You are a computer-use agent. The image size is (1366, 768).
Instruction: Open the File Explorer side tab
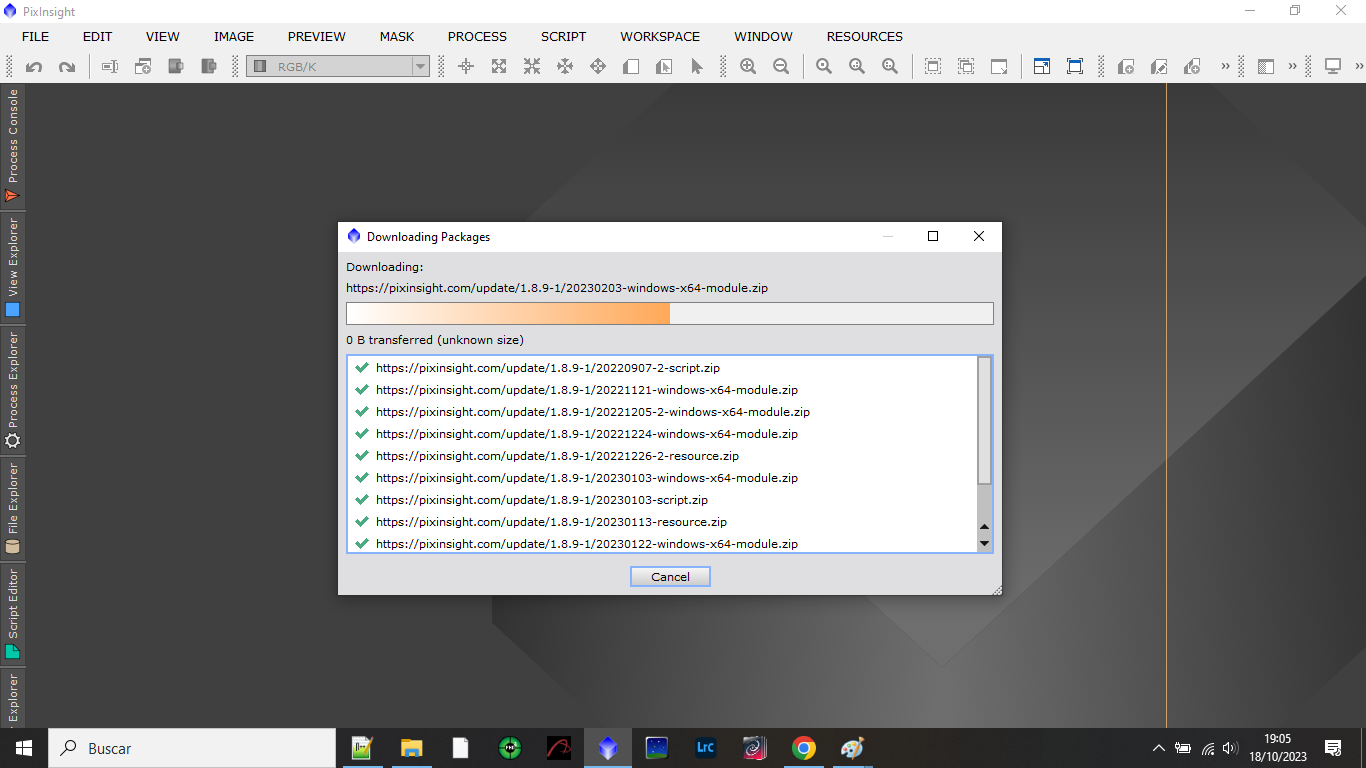[x=13, y=508]
